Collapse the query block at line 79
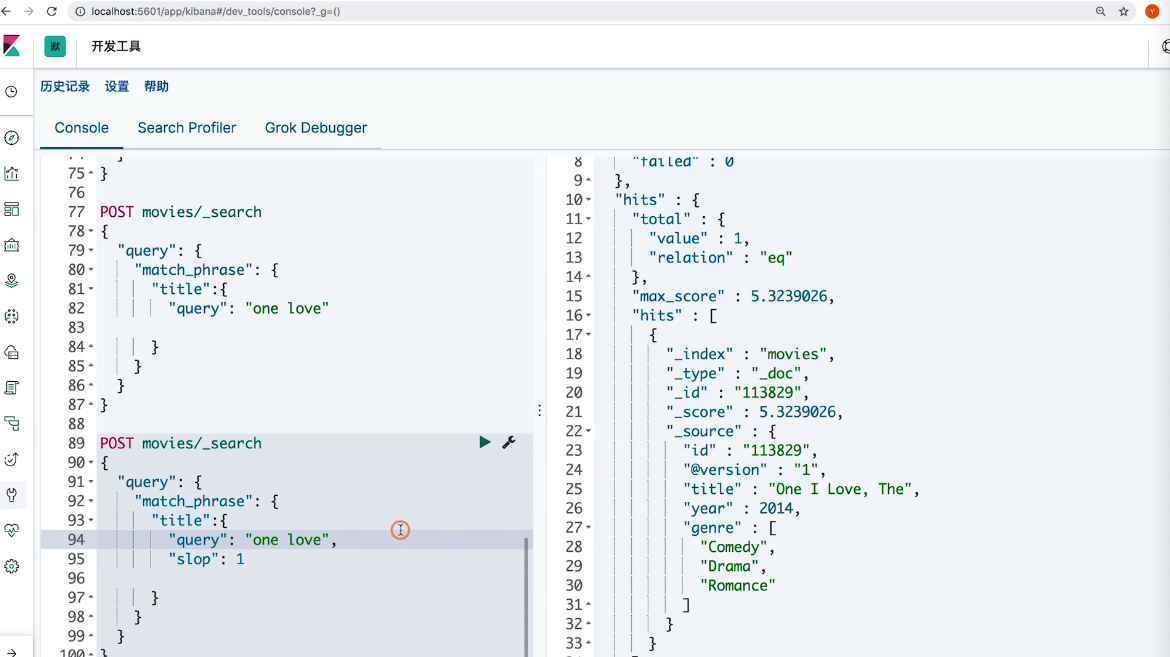The height and width of the screenshot is (657, 1170). [91, 251]
